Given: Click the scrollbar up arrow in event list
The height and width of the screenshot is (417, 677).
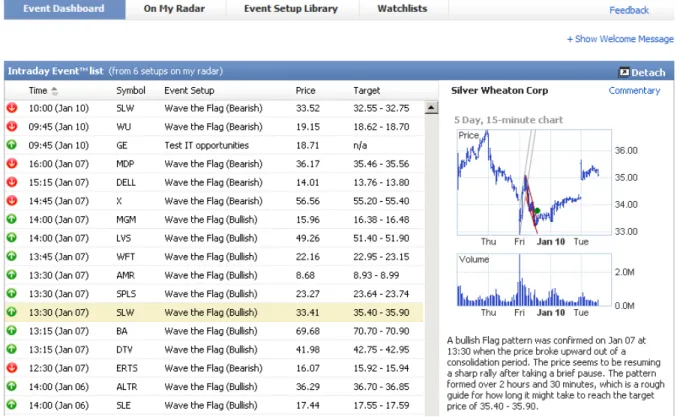Looking at the screenshot, I should pos(431,107).
